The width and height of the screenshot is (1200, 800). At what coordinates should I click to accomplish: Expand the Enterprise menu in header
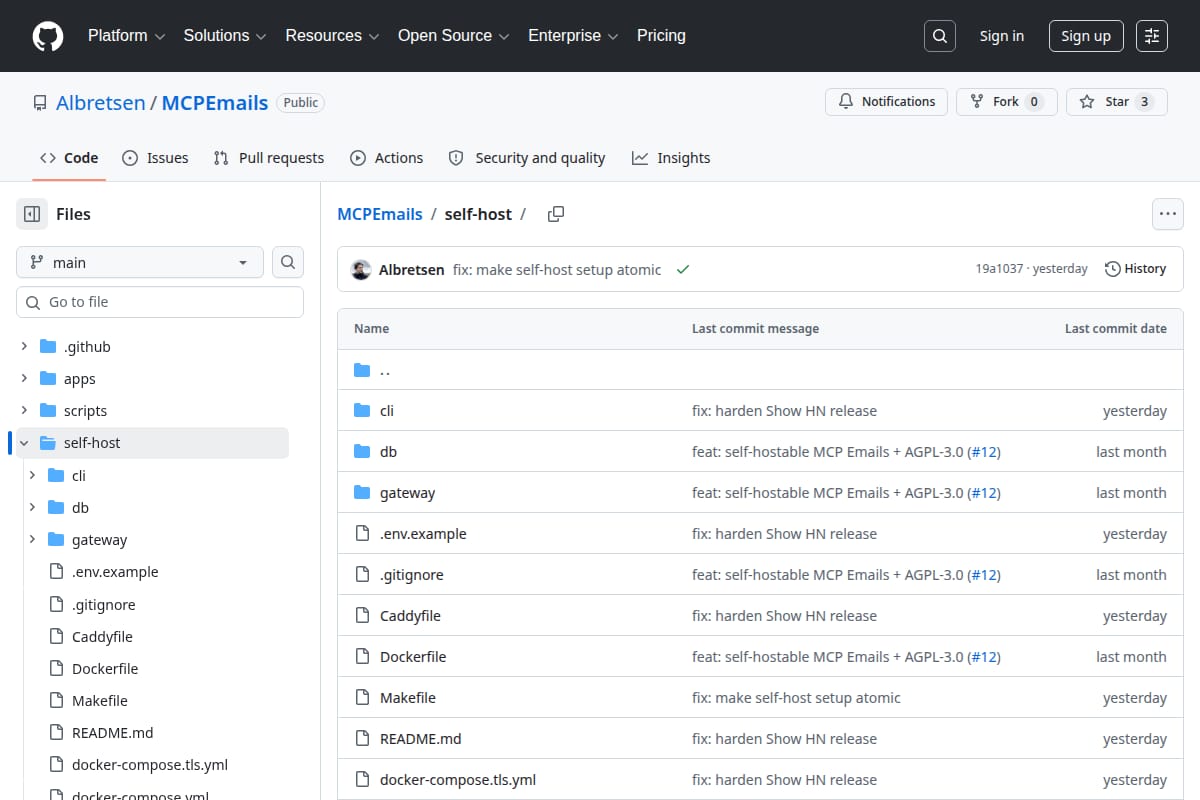click(574, 36)
